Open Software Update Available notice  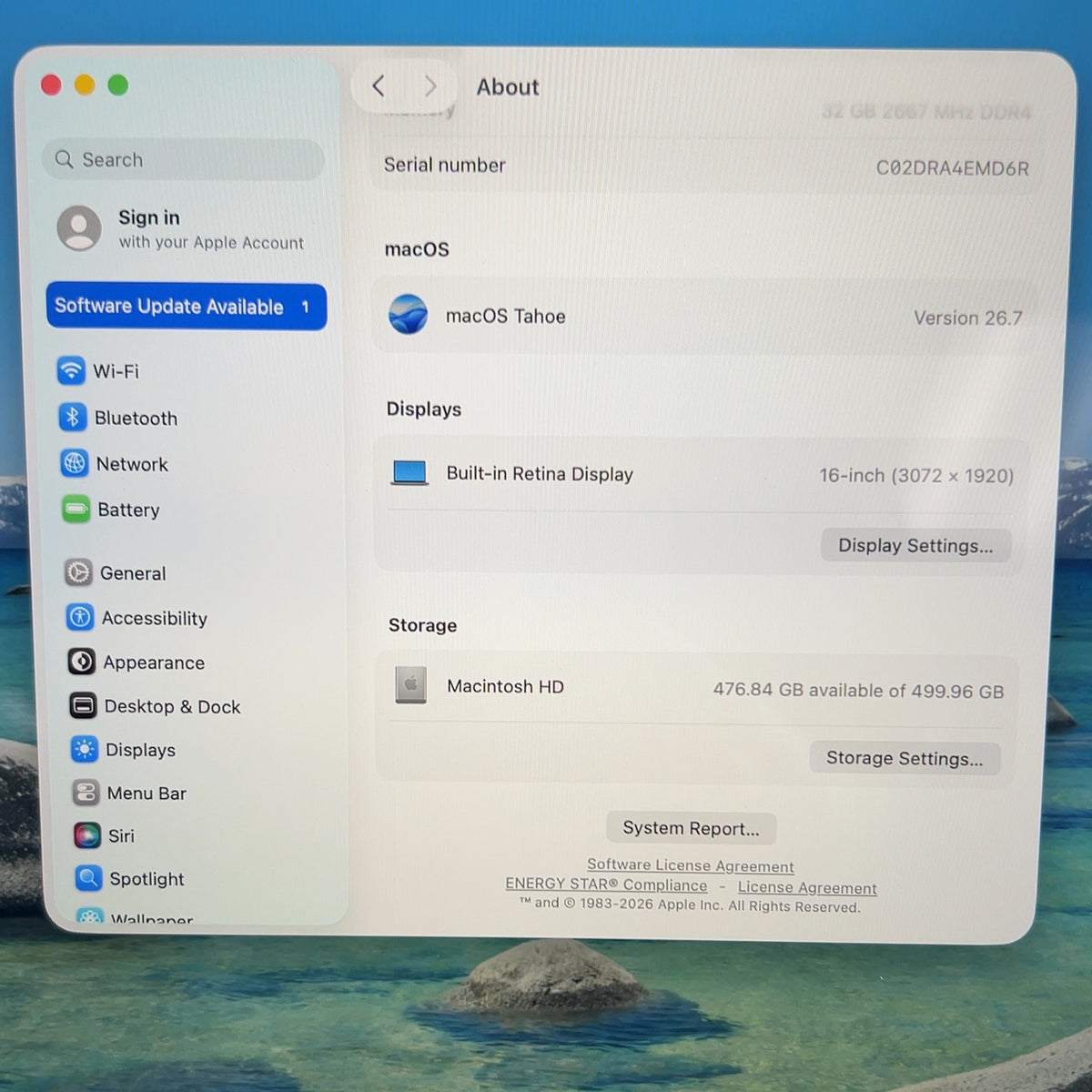point(187,307)
